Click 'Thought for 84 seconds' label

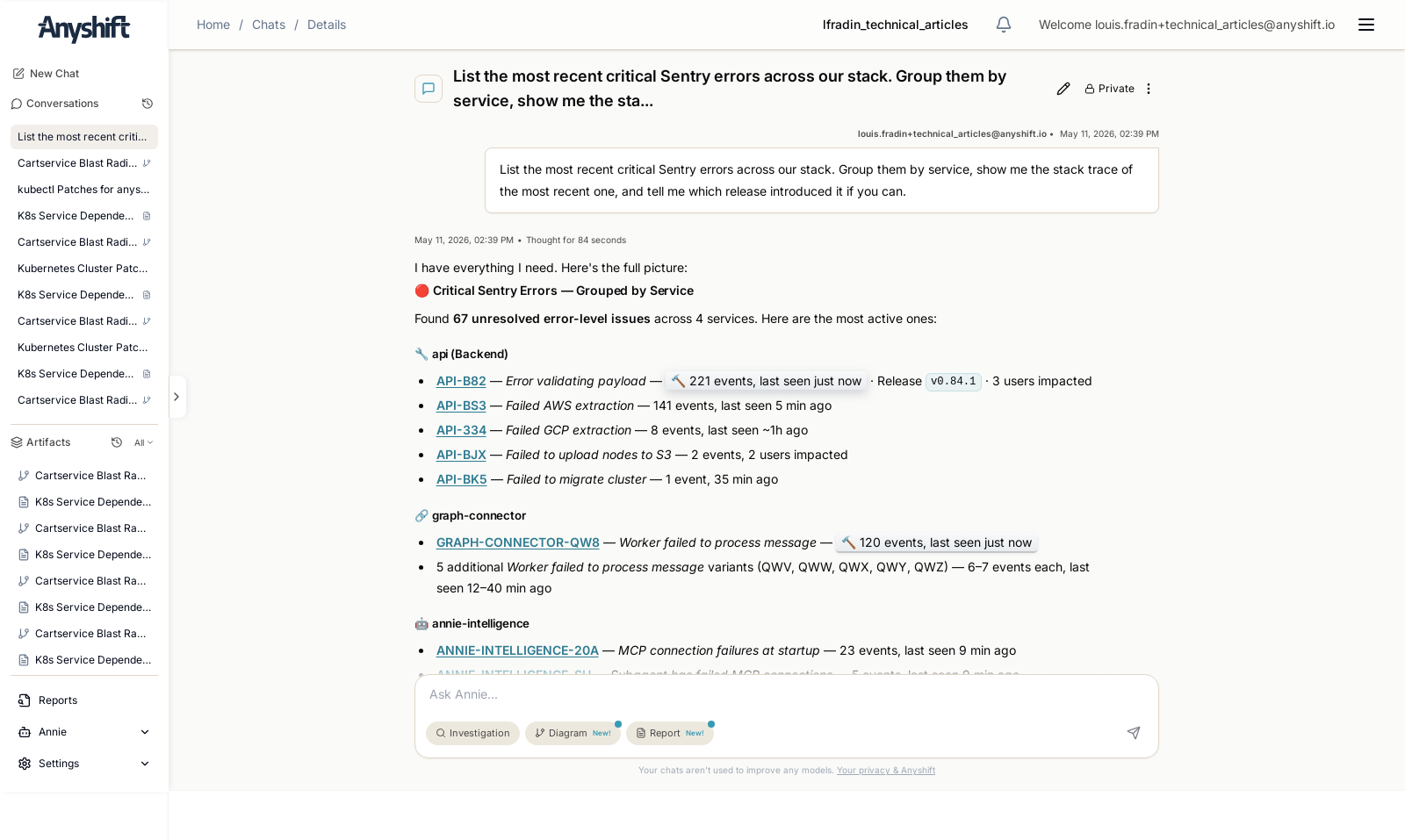[x=576, y=241]
